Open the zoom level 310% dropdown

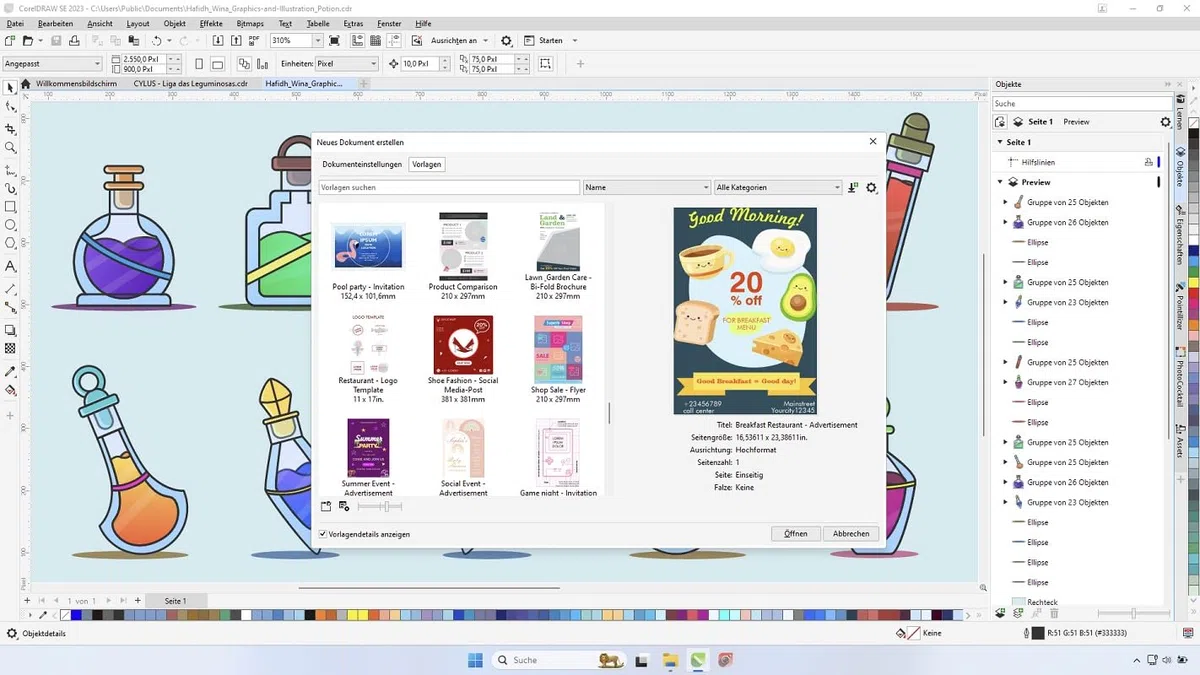point(318,41)
